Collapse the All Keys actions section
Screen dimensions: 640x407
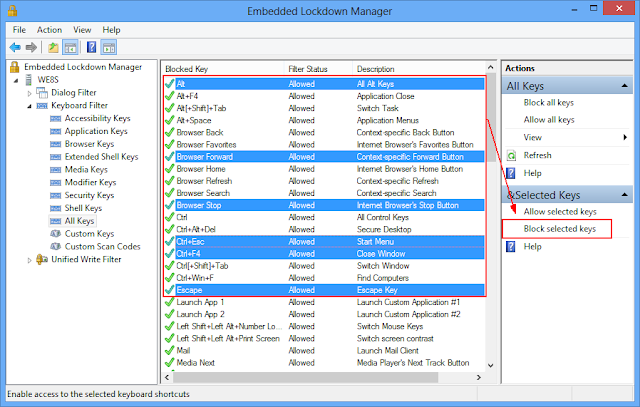click(624, 86)
